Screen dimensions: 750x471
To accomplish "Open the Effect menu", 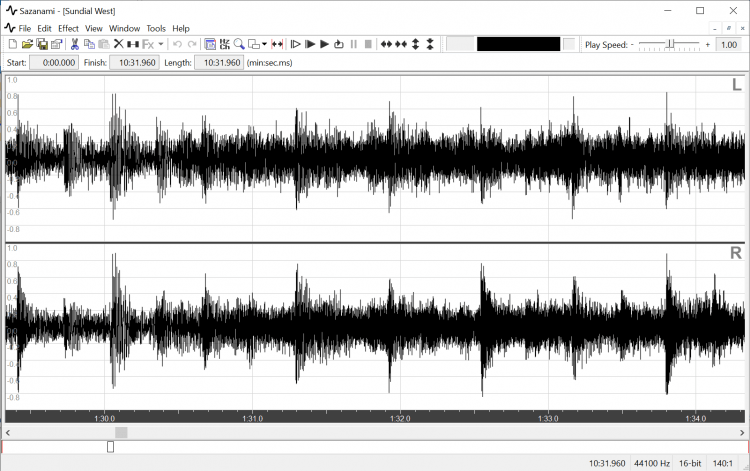I will (x=68, y=28).
